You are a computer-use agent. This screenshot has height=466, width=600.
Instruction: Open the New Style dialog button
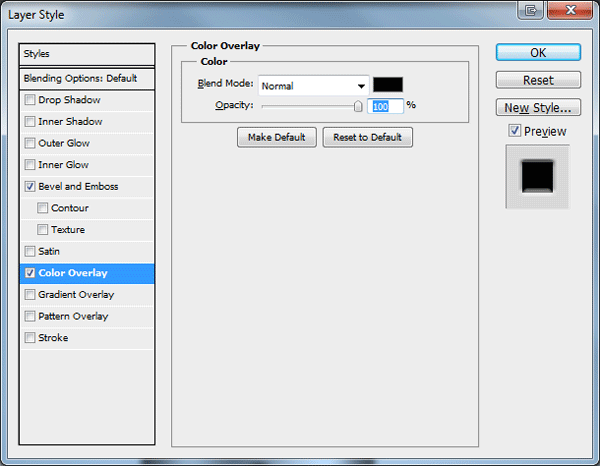[x=538, y=108]
